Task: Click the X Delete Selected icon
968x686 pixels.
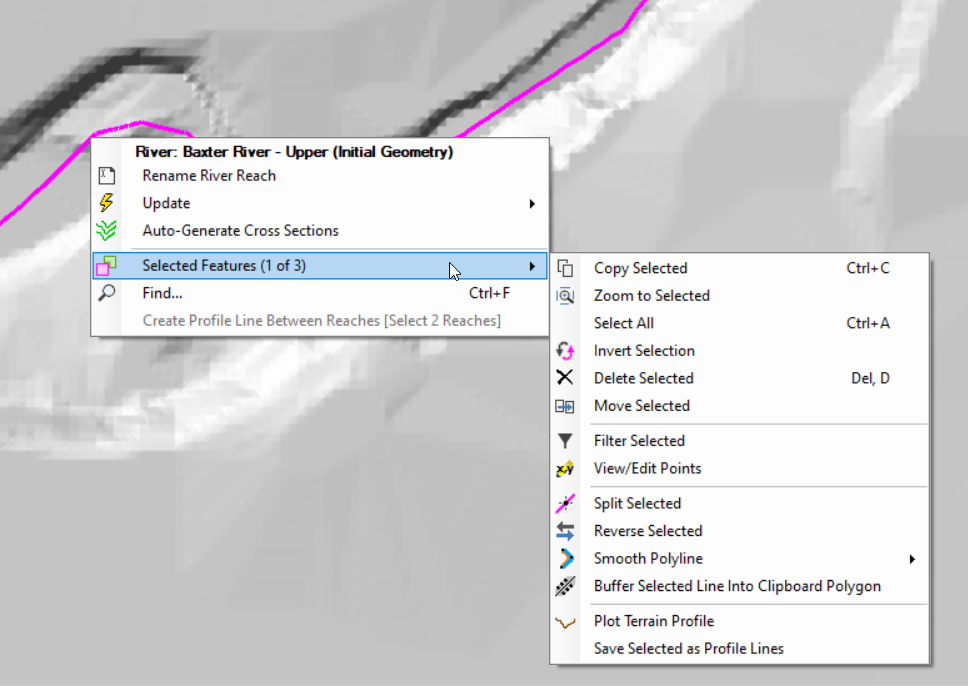Action: coord(565,377)
